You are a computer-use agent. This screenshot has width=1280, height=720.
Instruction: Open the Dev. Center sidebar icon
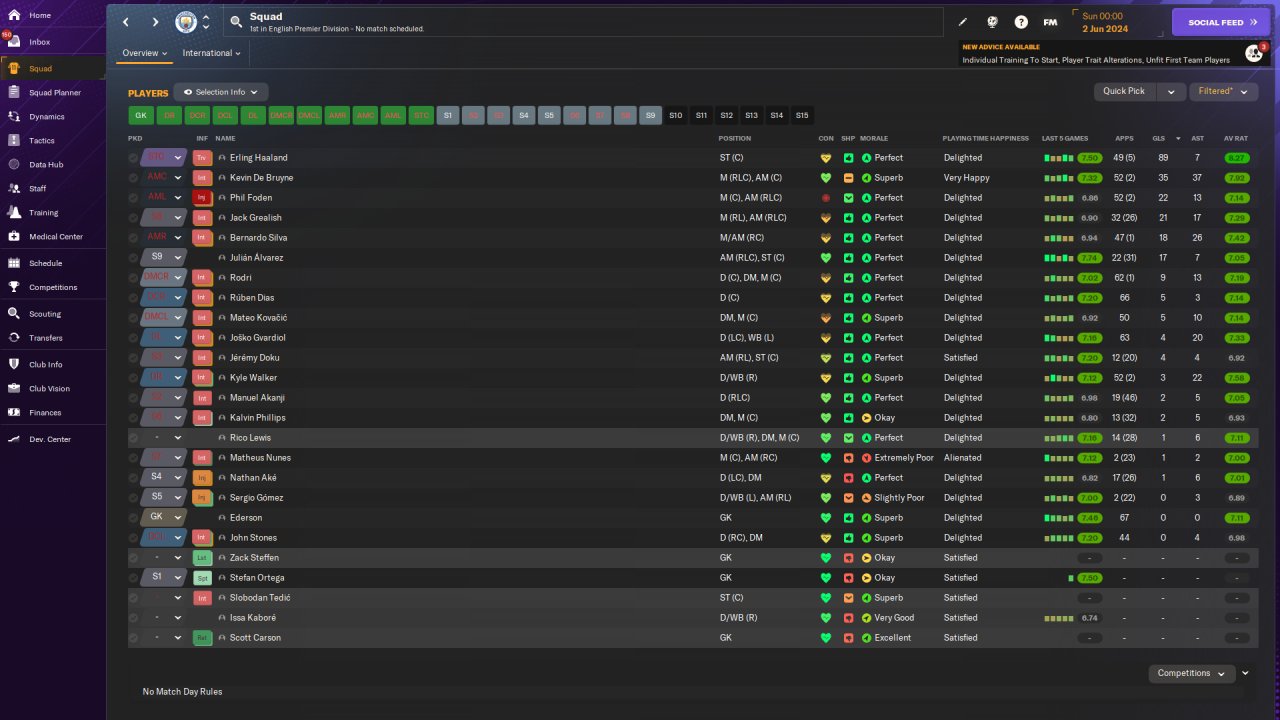tap(14, 439)
